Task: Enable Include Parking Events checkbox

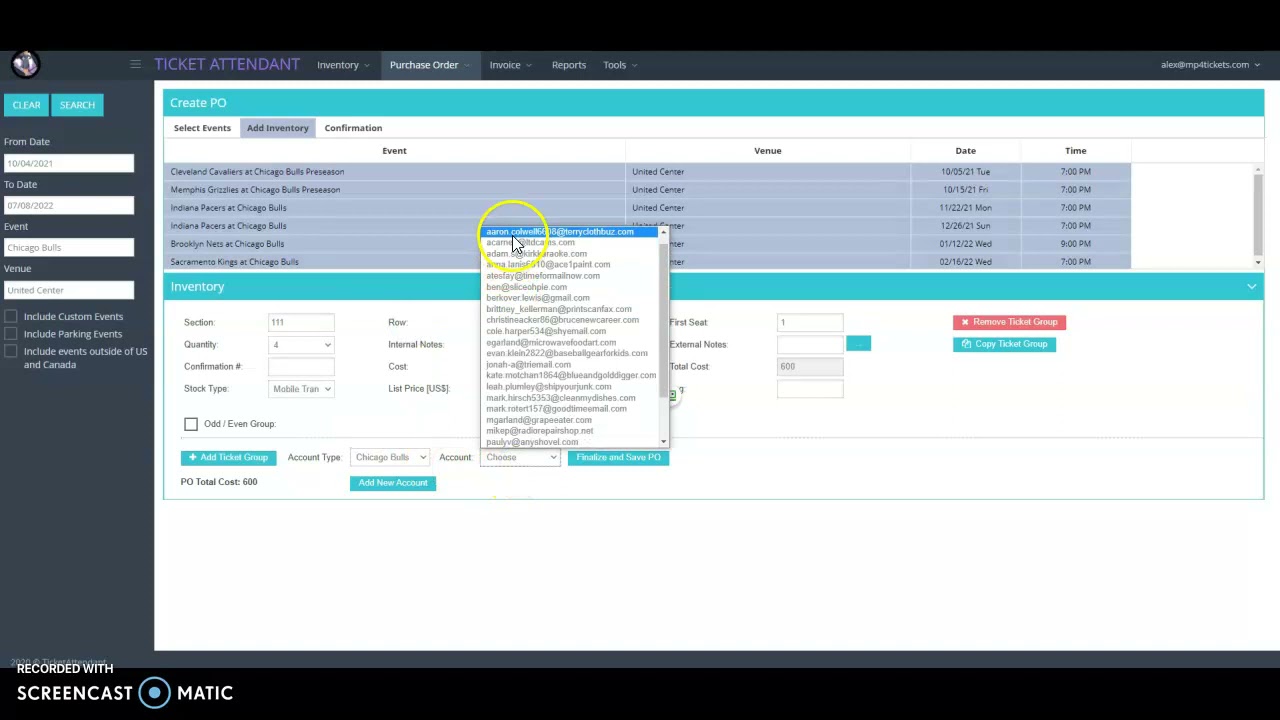Action: (x=11, y=334)
